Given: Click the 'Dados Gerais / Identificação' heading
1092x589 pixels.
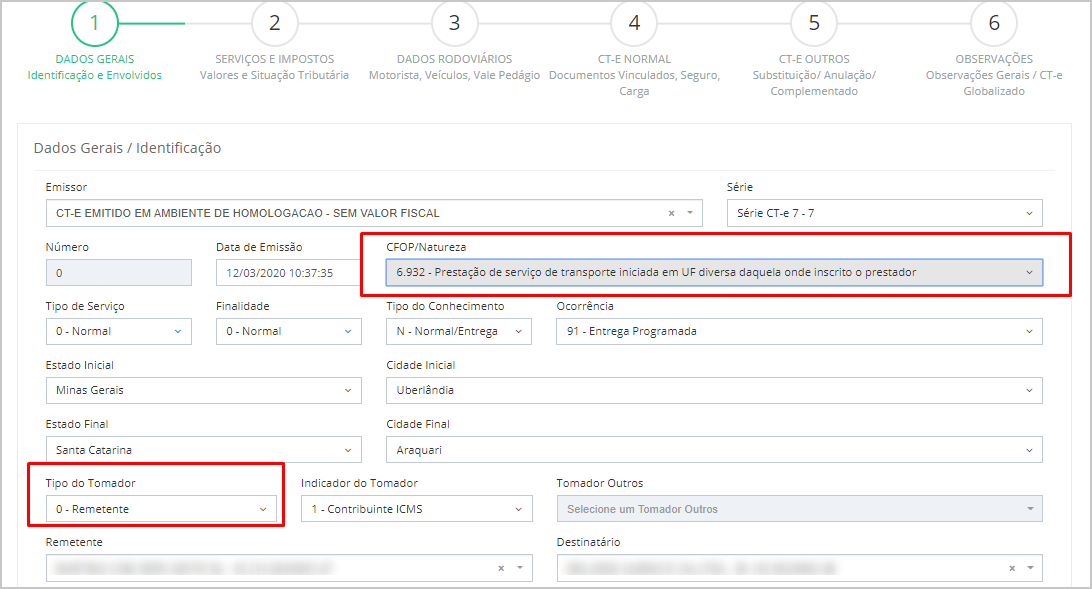Looking at the screenshot, I should coord(127,148).
